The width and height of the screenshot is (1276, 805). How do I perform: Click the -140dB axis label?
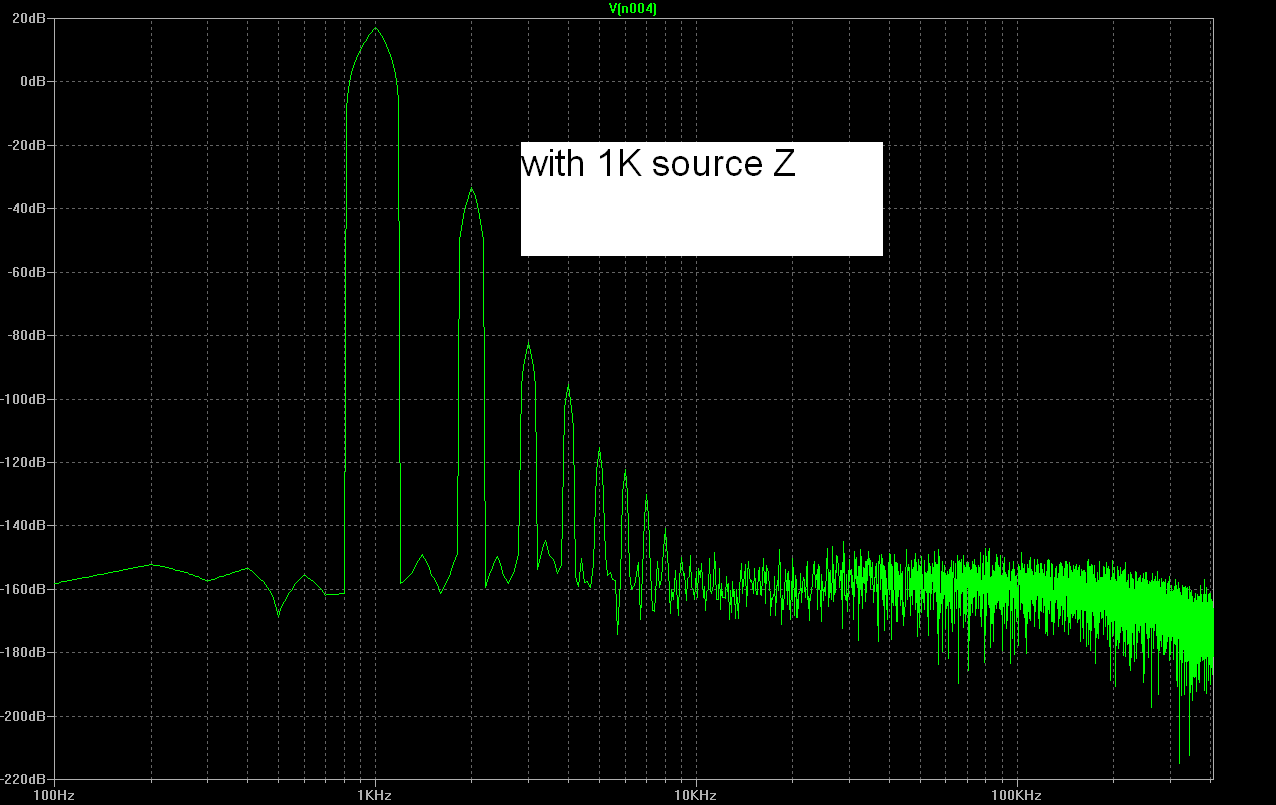[24, 526]
